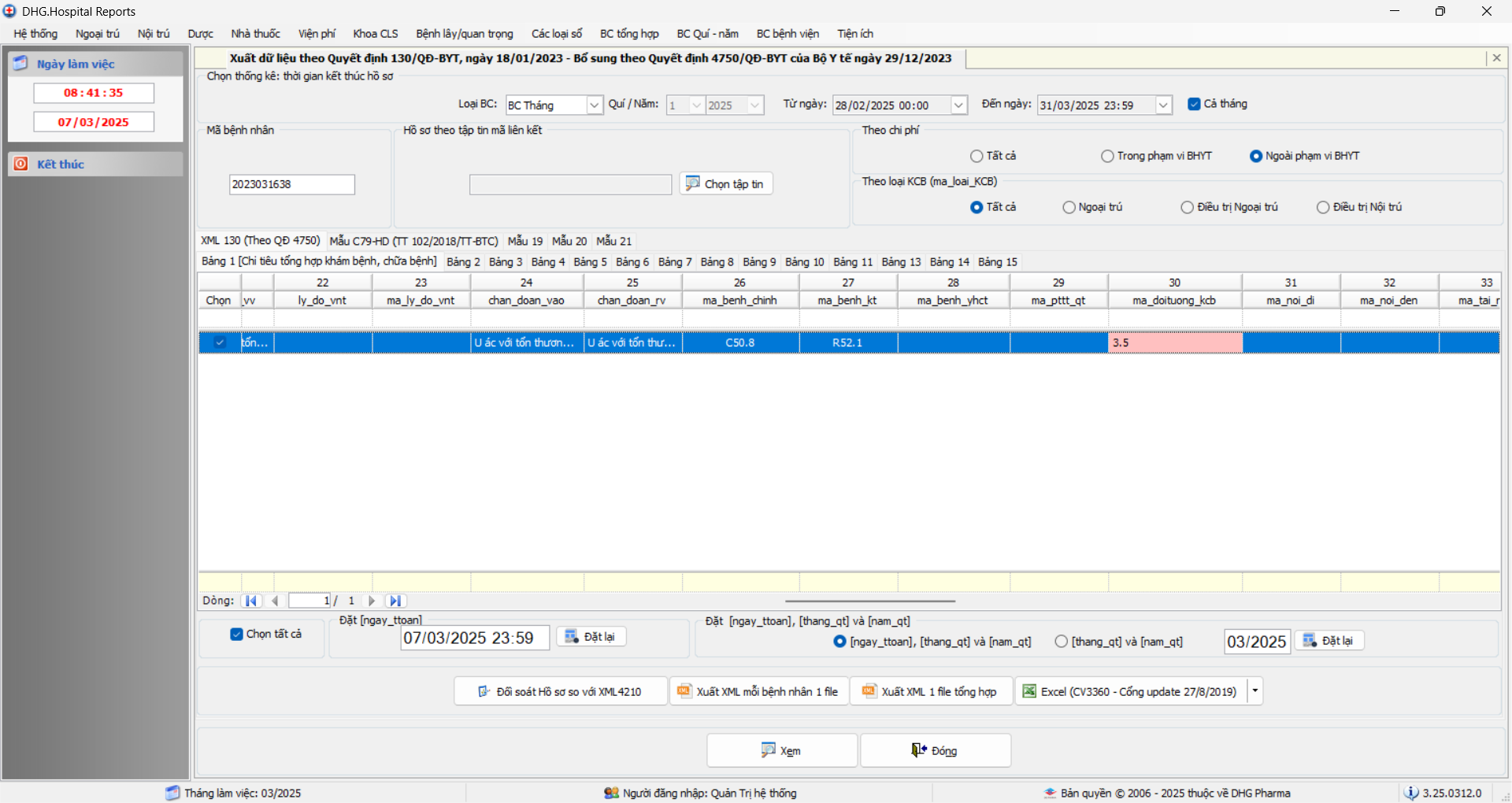Select Điều trị Nội trú radio option
The image size is (1512, 803).
click(x=1323, y=207)
